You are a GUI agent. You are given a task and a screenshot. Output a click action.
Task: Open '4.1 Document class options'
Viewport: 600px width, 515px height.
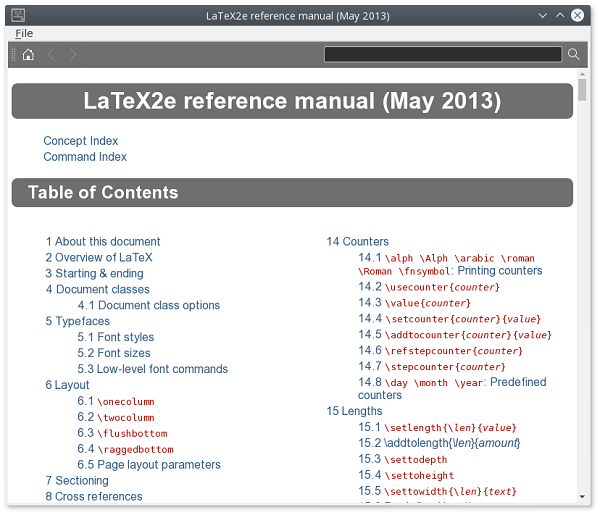[149, 305]
